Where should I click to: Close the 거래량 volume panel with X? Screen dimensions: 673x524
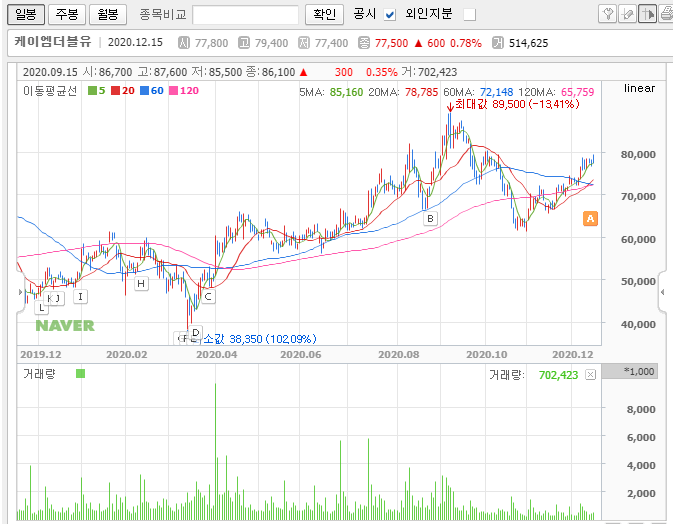tap(591, 375)
